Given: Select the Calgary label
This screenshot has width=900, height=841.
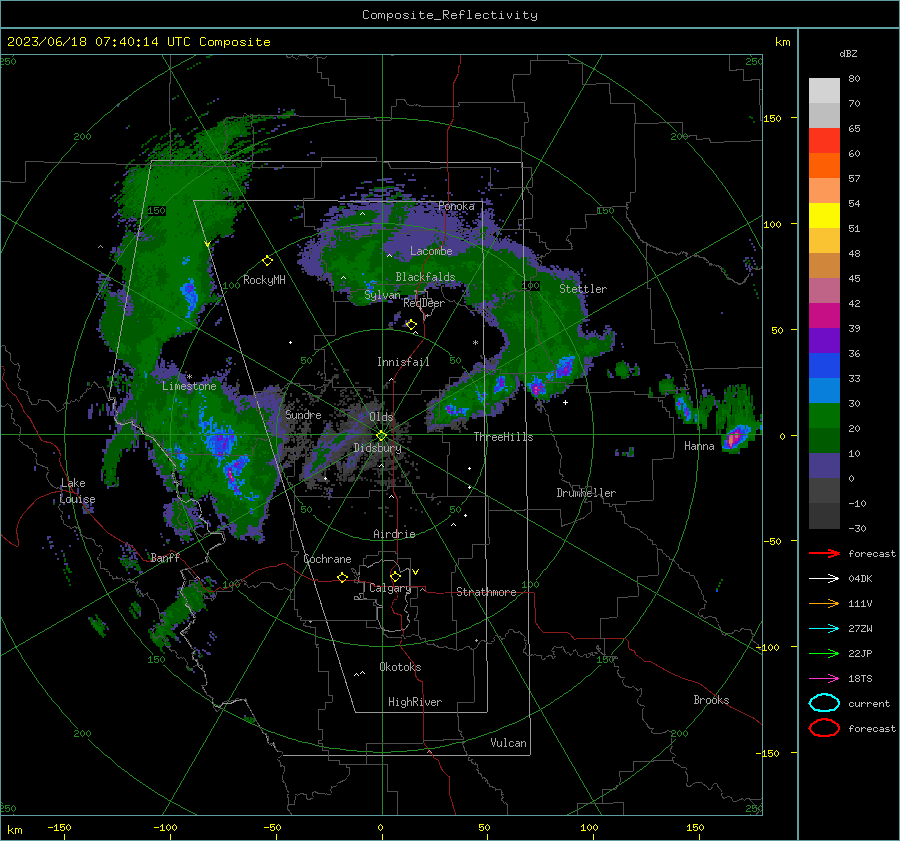Looking at the screenshot, I should coord(390,588).
